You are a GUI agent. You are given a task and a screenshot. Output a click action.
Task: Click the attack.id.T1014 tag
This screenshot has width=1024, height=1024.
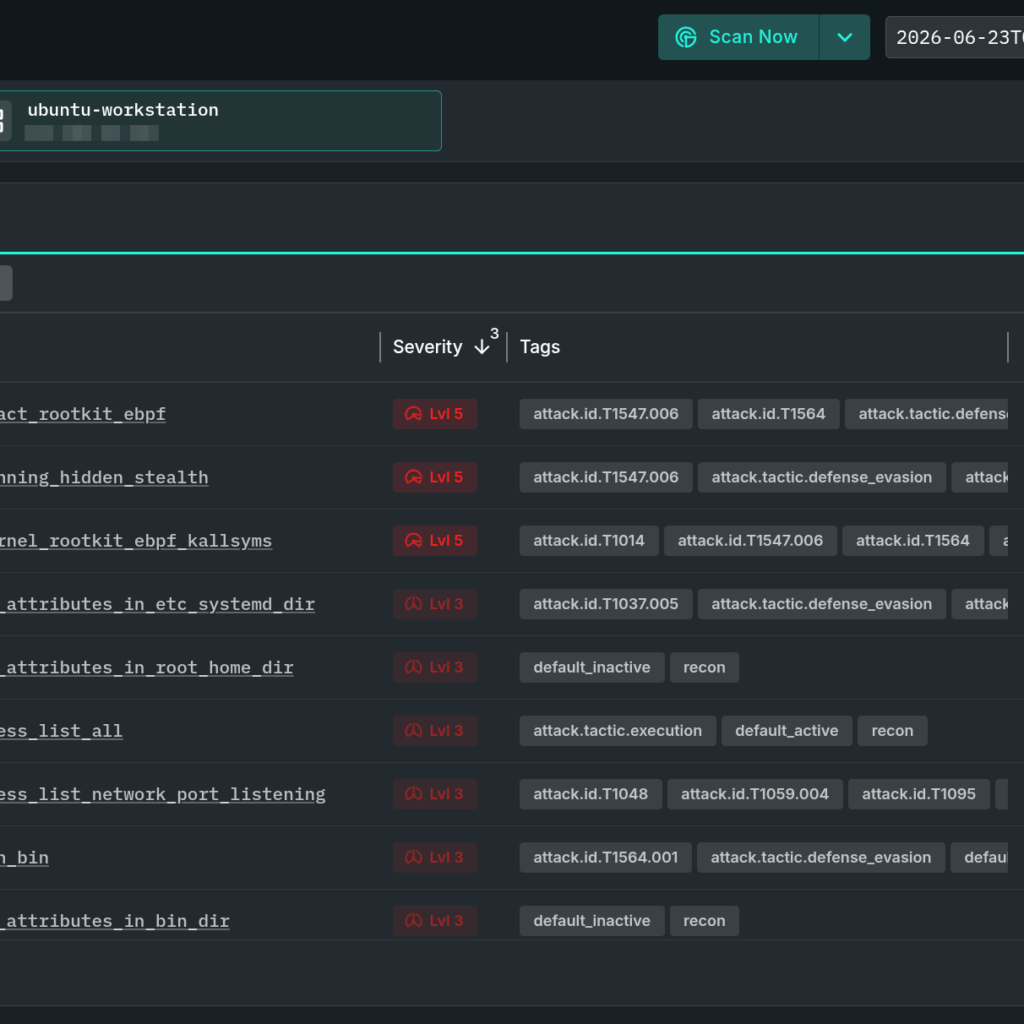coord(589,541)
